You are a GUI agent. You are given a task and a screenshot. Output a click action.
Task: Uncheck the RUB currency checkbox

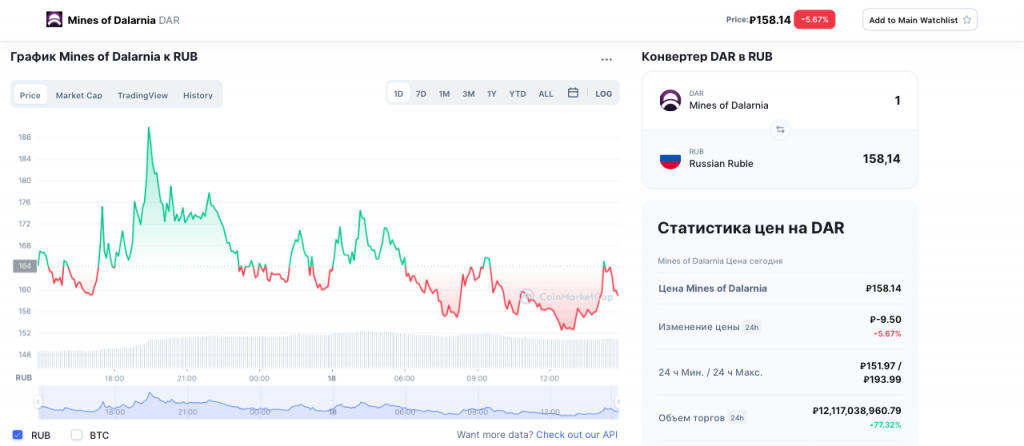pyautogui.click(x=17, y=435)
